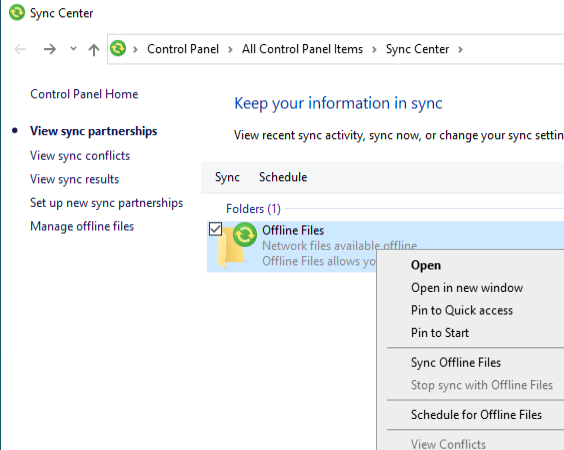Choose Pin to Quick access menu entry

click(462, 310)
